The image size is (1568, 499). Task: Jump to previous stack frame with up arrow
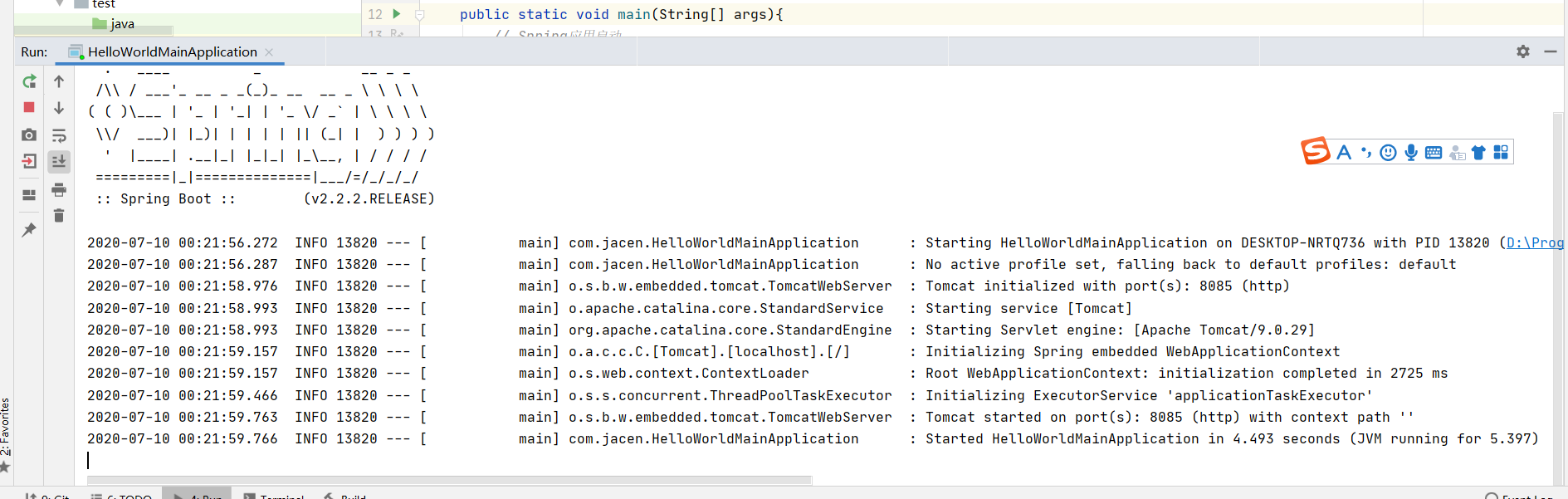pos(59,81)
